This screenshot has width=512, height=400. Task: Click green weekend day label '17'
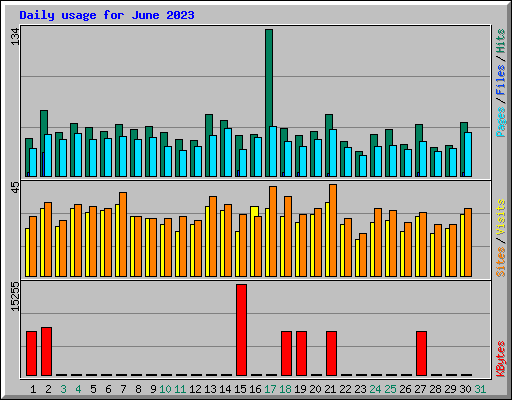click(x=270, y=389)
